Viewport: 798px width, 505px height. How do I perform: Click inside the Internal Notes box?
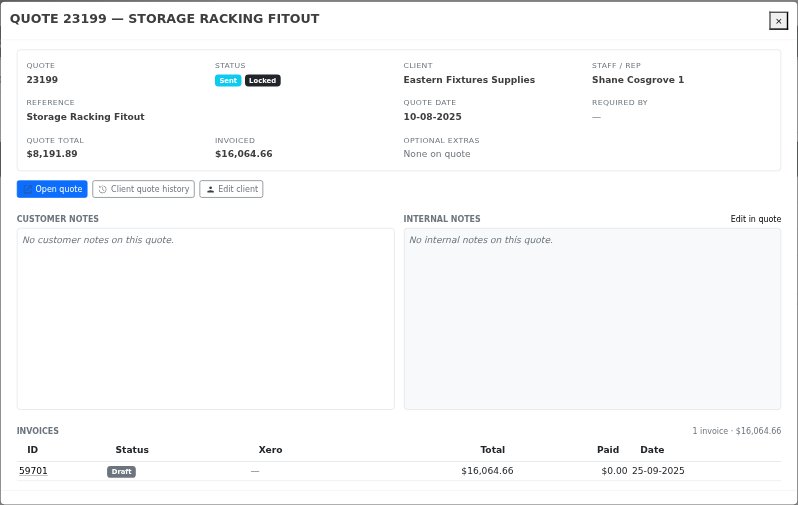(592, 319)
